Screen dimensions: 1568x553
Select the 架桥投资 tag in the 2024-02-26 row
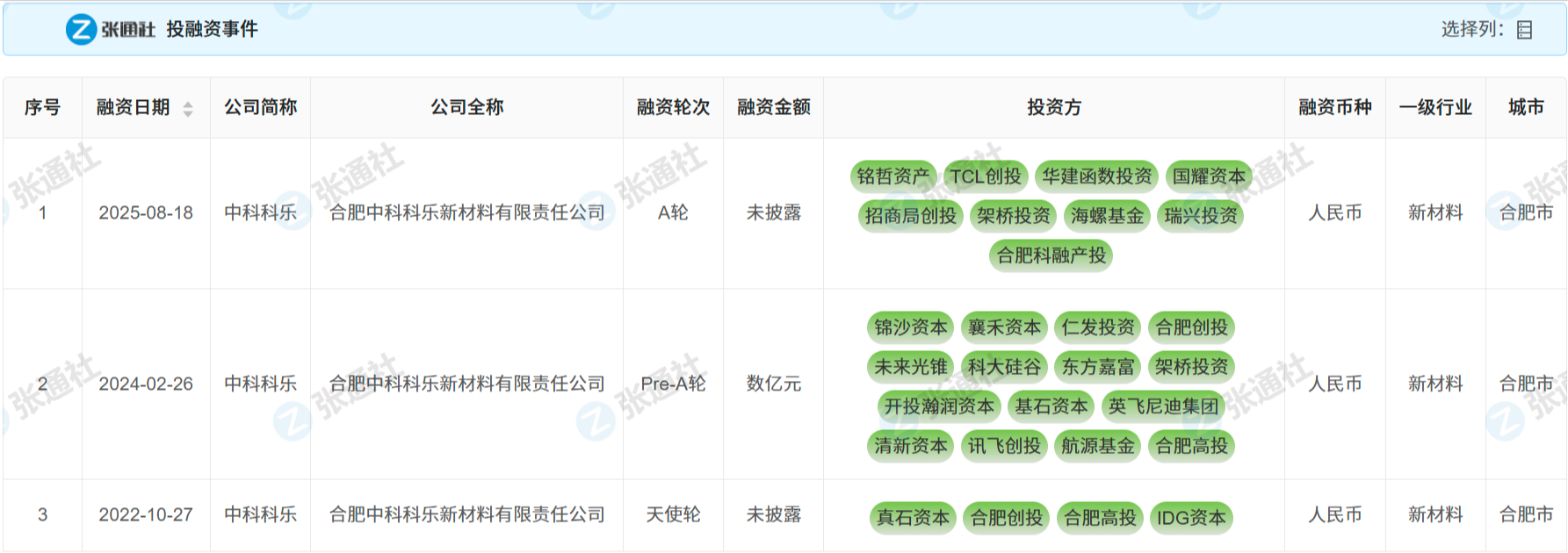[1191, 367]
